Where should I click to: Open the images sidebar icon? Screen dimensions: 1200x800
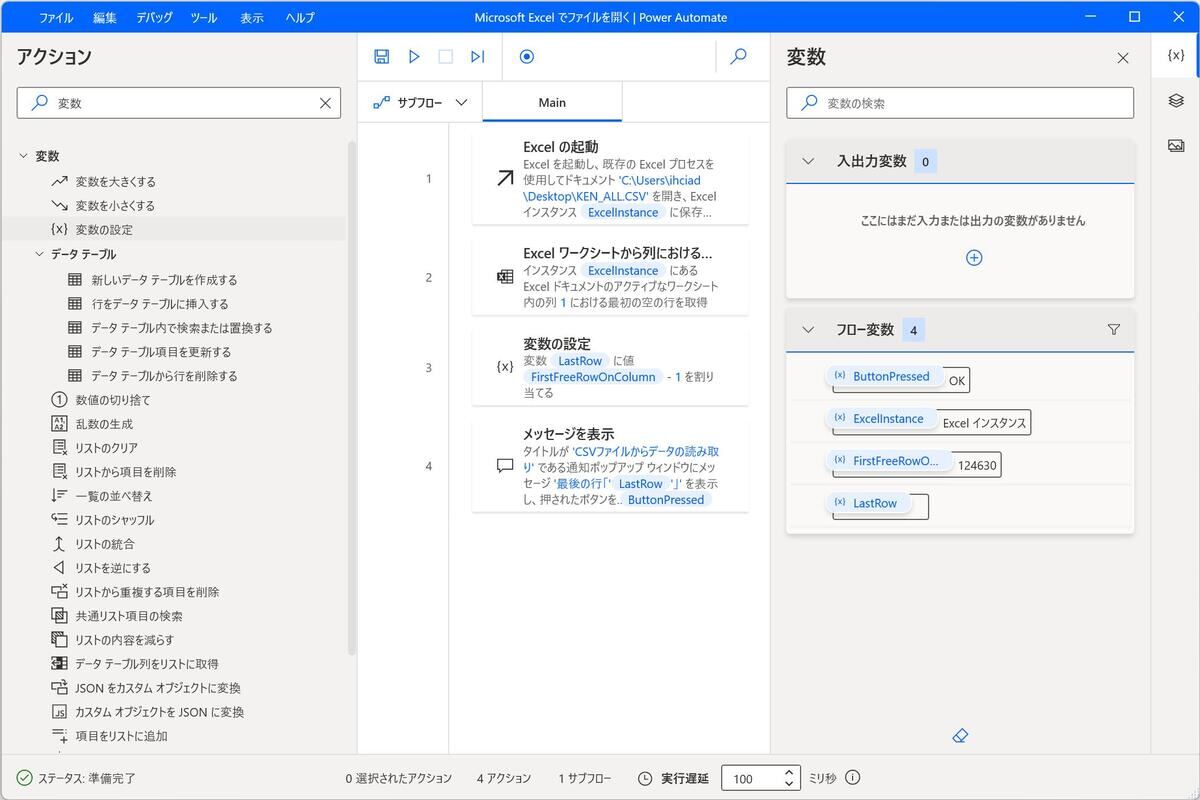pyautogui.click(x=1176, y=146)
